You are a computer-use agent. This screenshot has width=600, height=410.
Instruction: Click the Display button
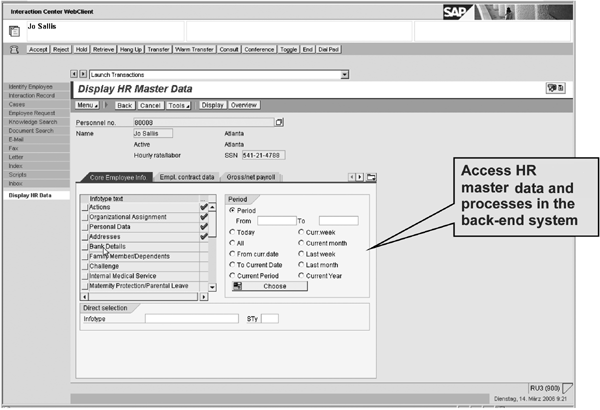(213, 105)
